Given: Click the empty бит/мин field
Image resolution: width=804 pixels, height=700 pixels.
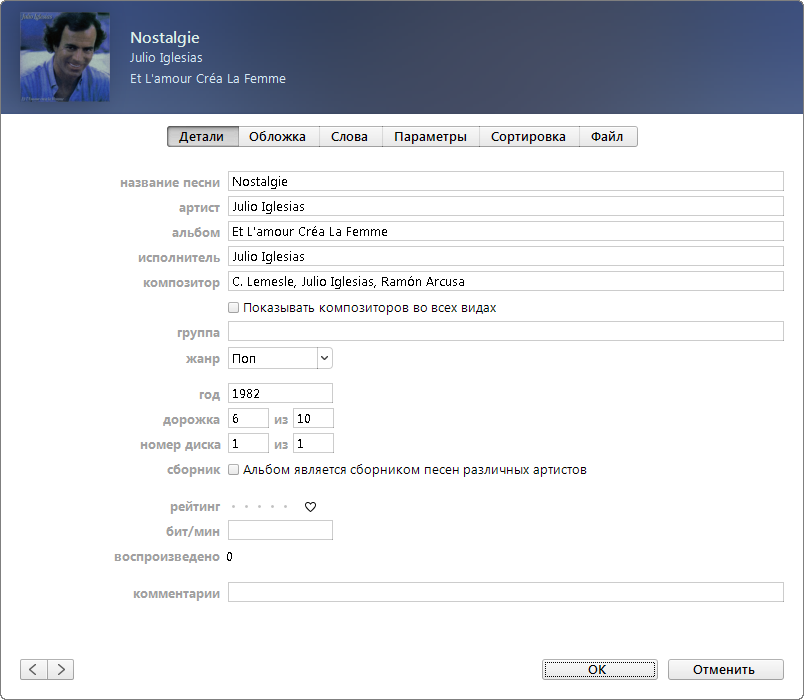Looking at the screenshot, I should [x=280, y=531].
